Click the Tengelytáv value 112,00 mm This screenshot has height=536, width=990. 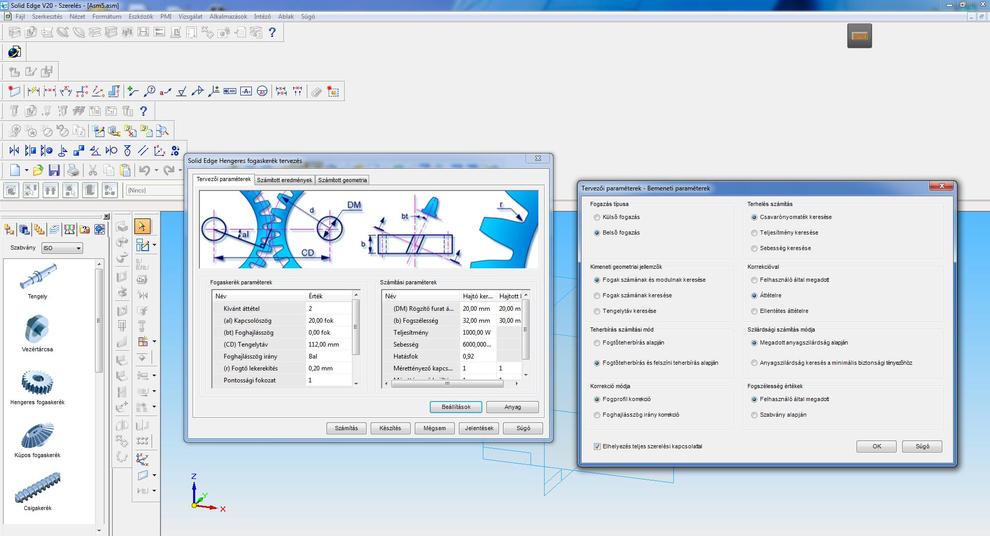[328, 345]
